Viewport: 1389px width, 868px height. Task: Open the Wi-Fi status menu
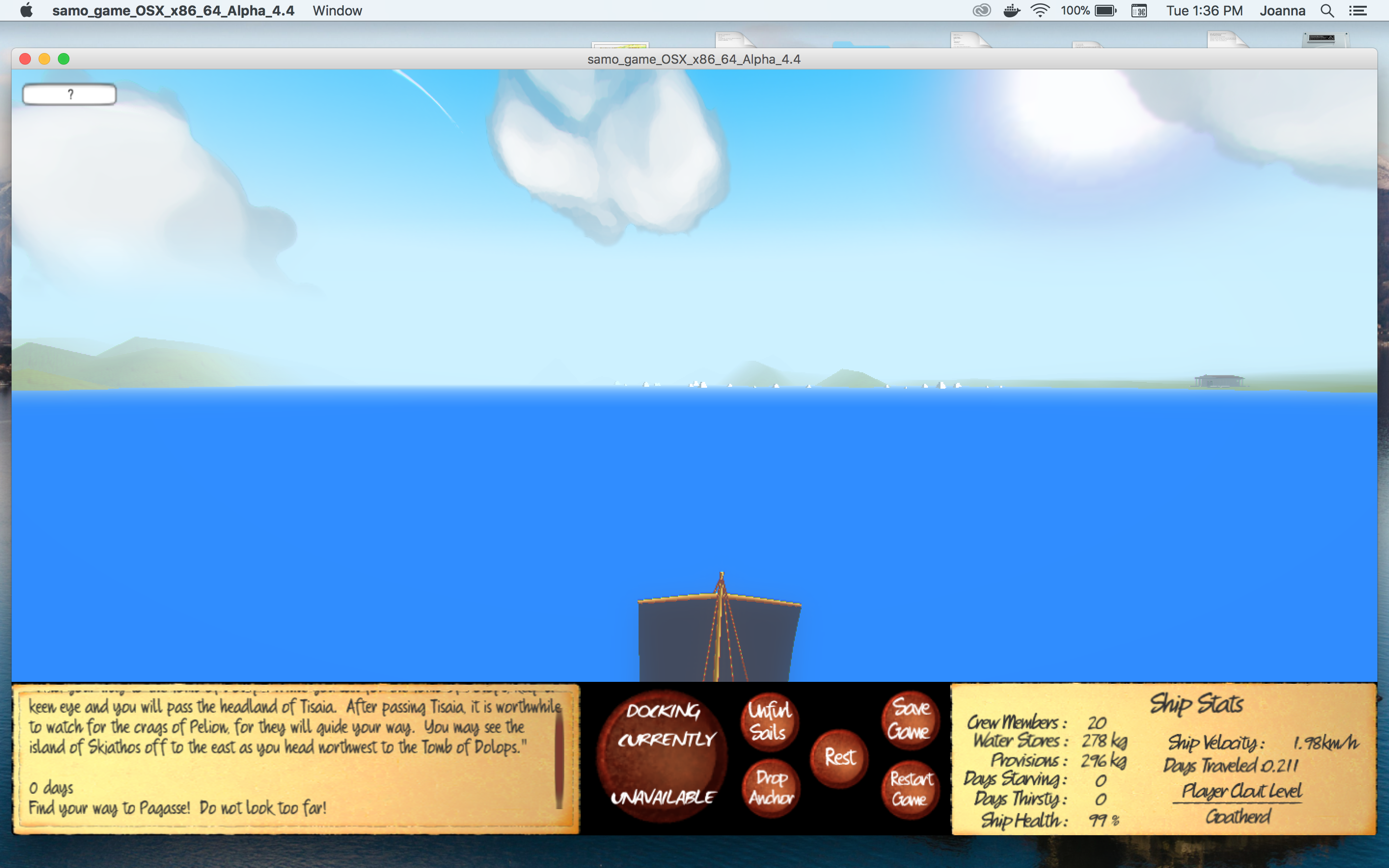tap(1039, 10)
